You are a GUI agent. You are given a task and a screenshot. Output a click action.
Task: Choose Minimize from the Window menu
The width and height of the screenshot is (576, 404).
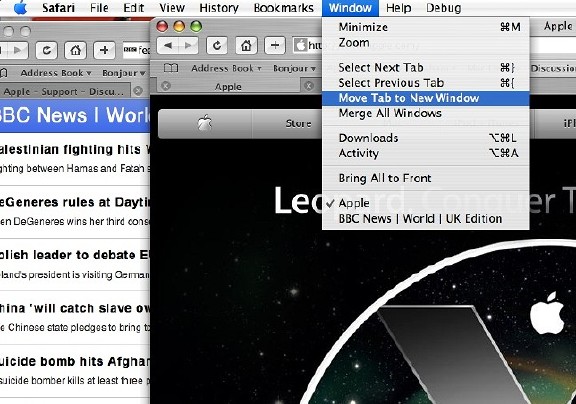[425, 27]
